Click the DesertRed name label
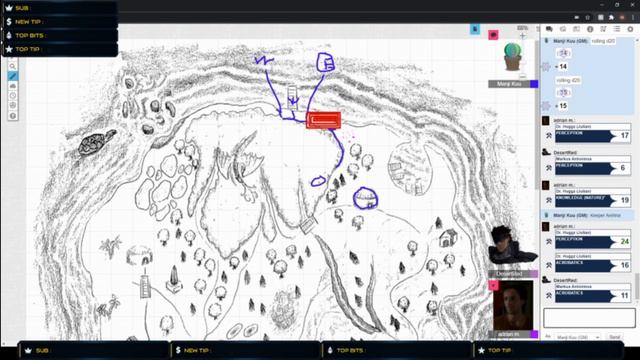 click(509, 274)
